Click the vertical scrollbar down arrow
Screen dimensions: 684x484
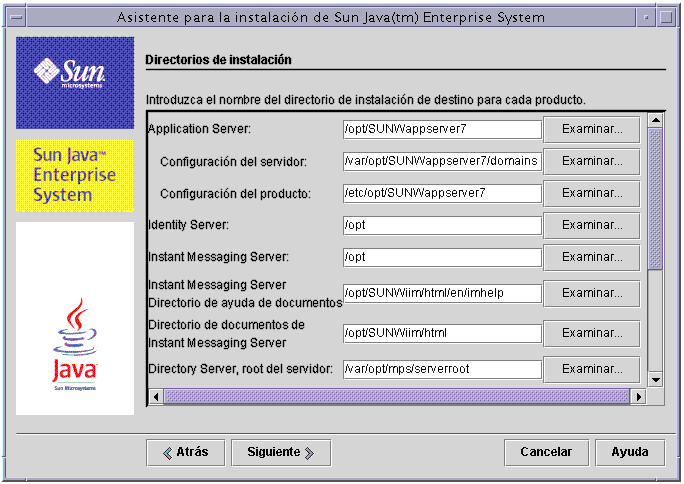pyautogui.click(x=656, y=380)
